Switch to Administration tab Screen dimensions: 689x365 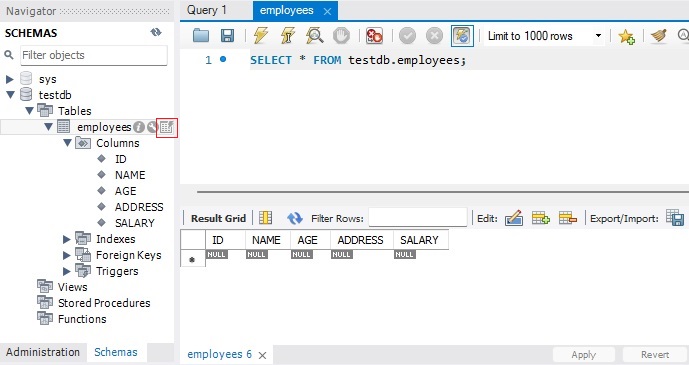click(43, 352)
